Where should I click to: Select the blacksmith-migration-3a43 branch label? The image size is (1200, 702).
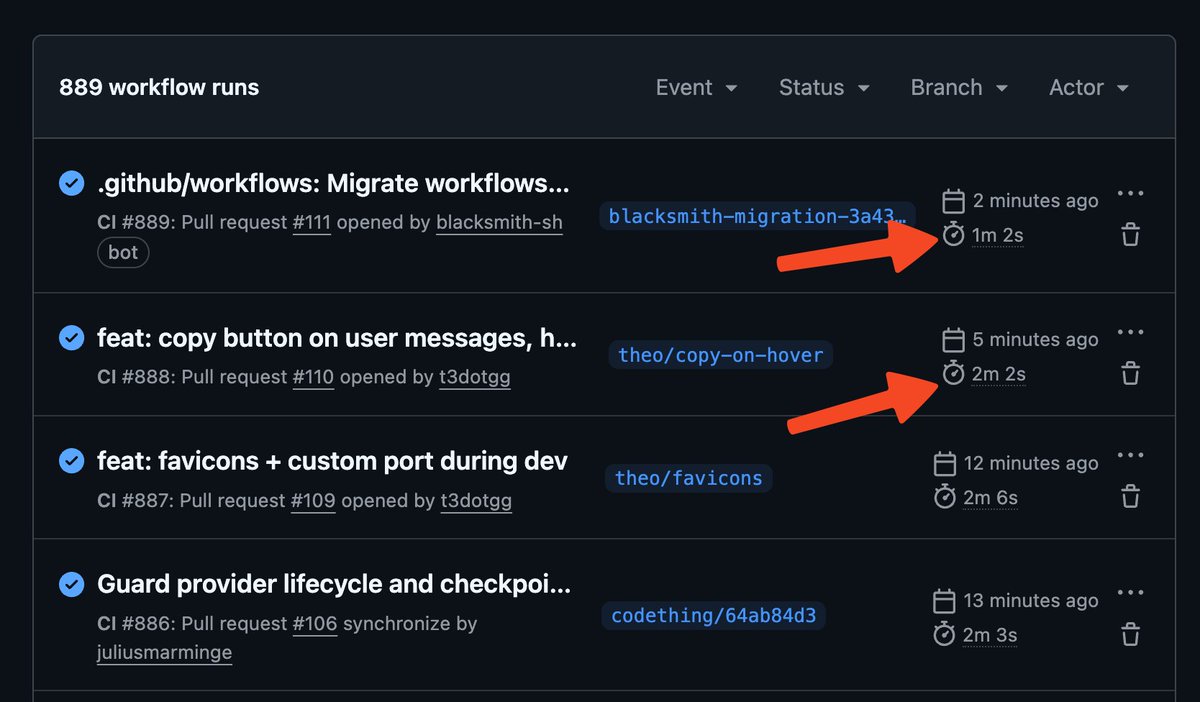pyautogui.click(x=758, y=216)
